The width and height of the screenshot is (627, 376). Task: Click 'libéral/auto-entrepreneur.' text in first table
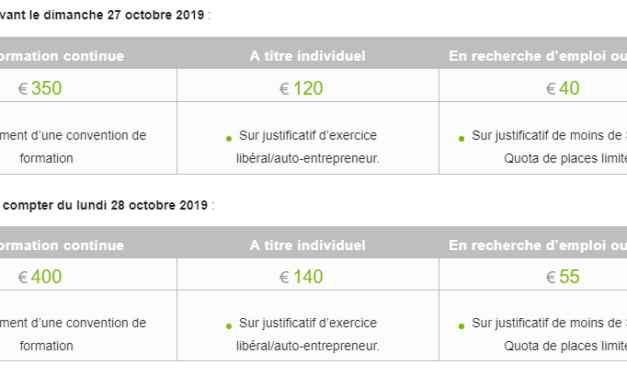(308, 158)
